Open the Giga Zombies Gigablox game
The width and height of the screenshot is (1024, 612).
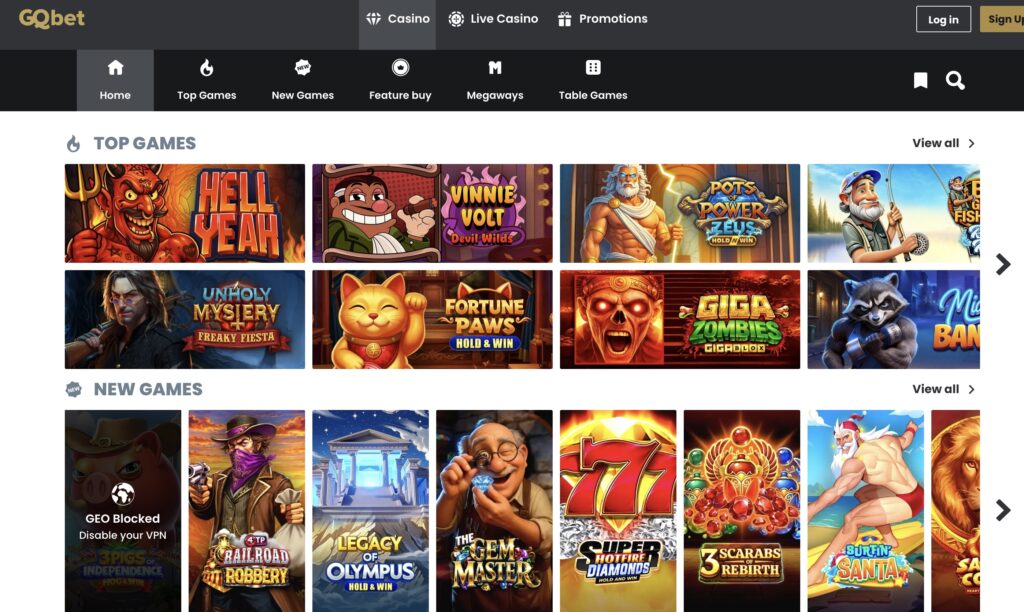coord(680,319)
